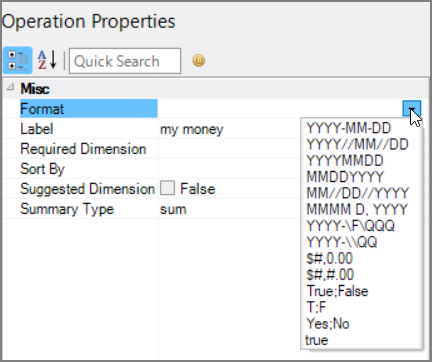Choose YYYY-MM-DD format option
Screen dimensions: 432x362
(x=349, y=128)
